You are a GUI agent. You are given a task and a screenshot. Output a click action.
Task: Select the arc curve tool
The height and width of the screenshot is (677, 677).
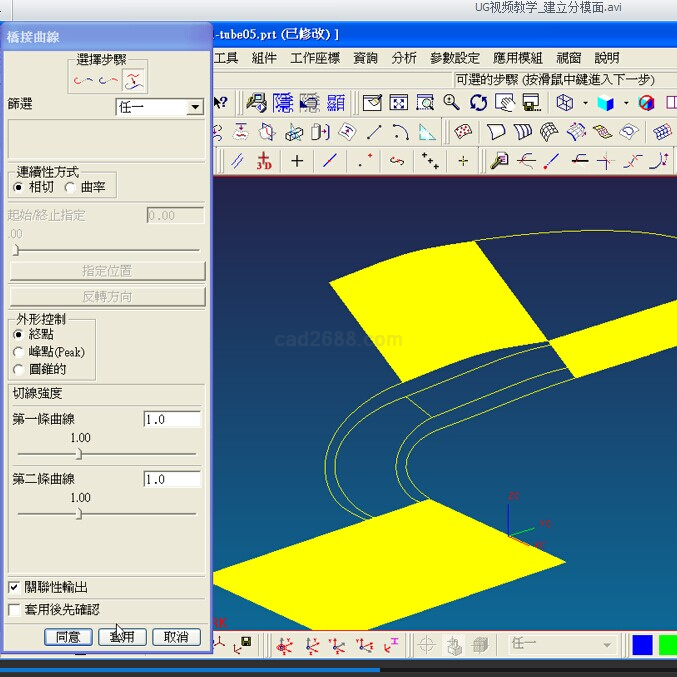400,132
